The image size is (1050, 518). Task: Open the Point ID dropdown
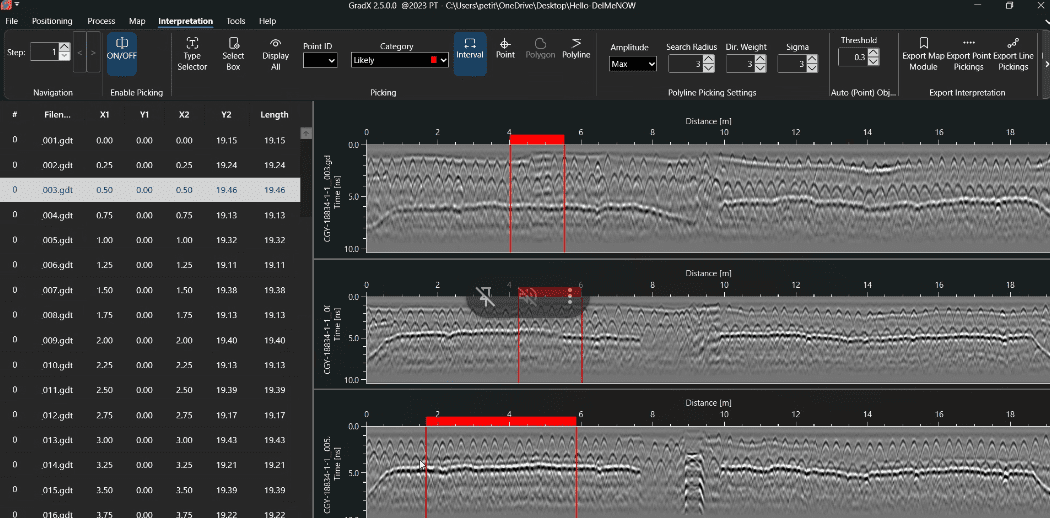(x=320, y=61)
